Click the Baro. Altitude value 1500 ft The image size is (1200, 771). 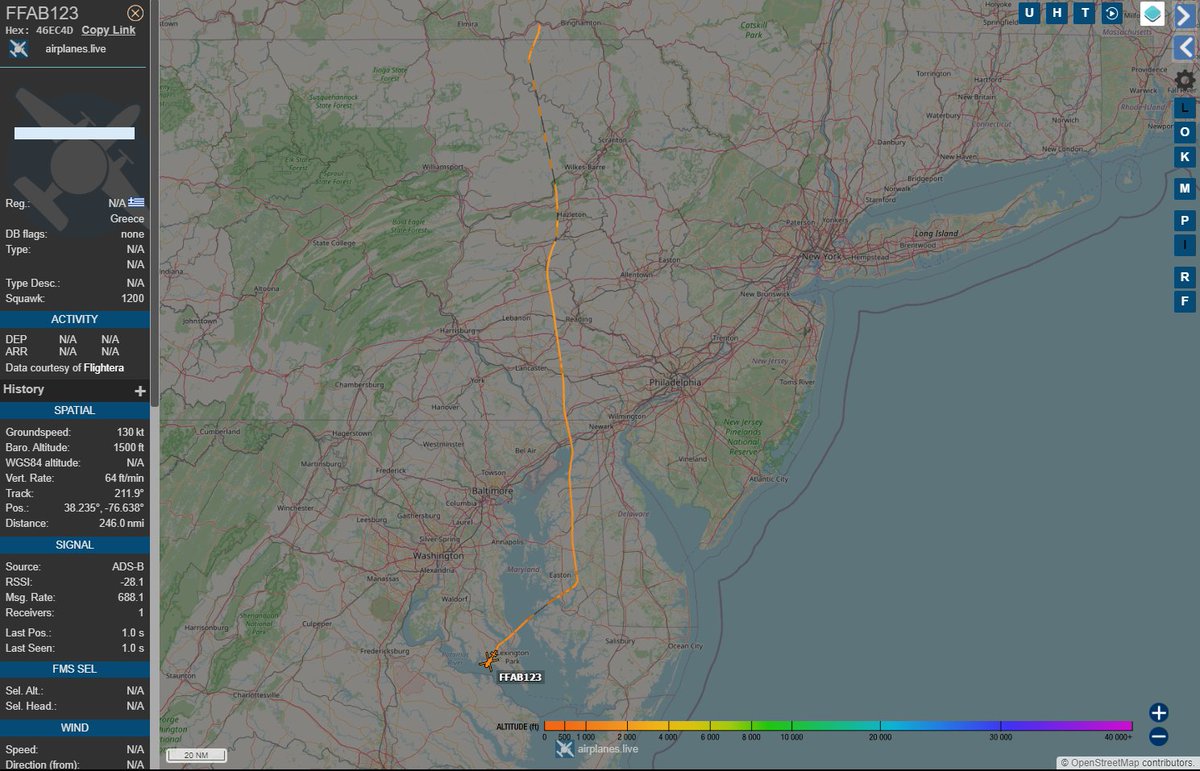[x=128, y=447]
